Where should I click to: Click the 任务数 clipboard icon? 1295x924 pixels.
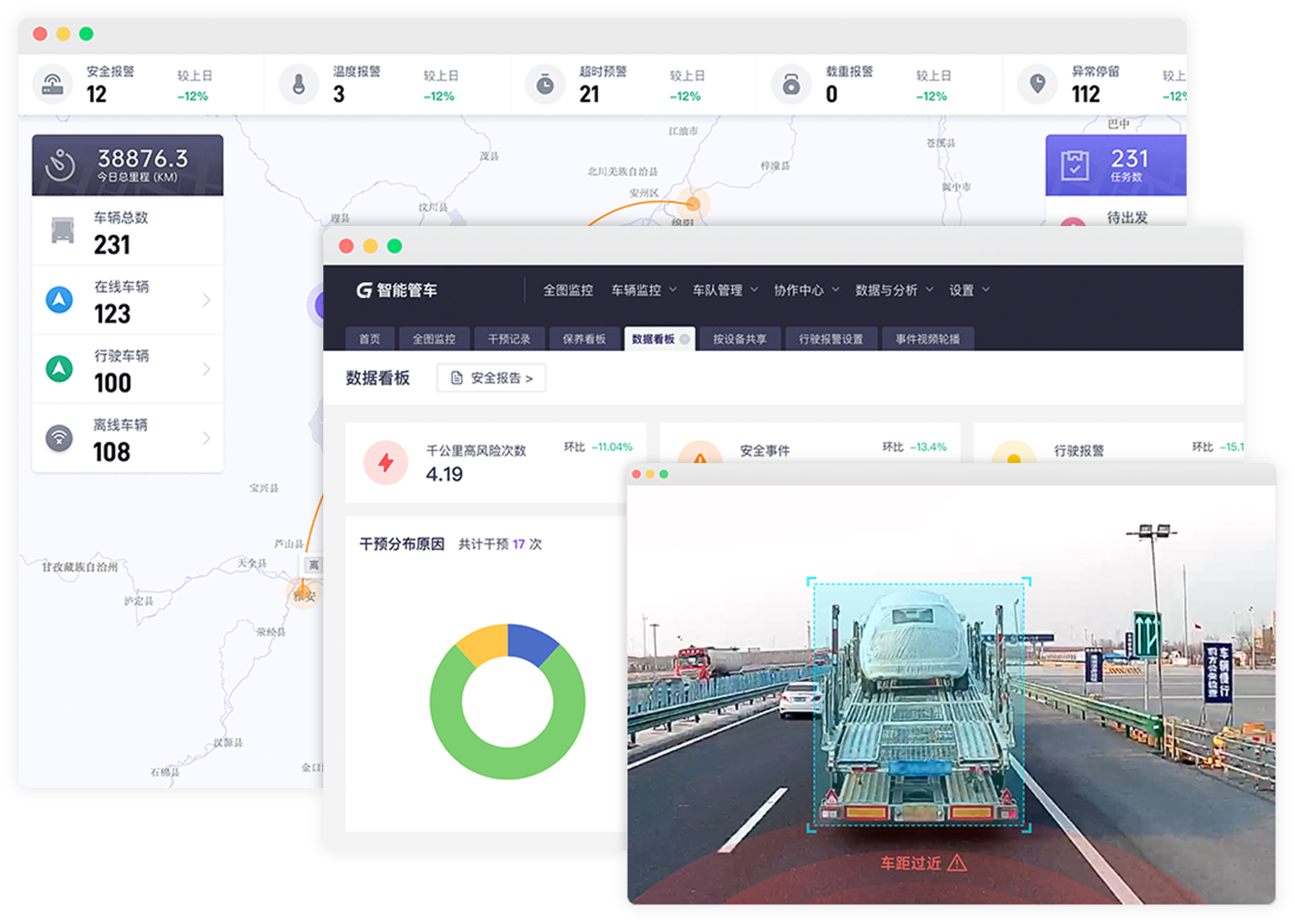click(x=1075, y=165)
